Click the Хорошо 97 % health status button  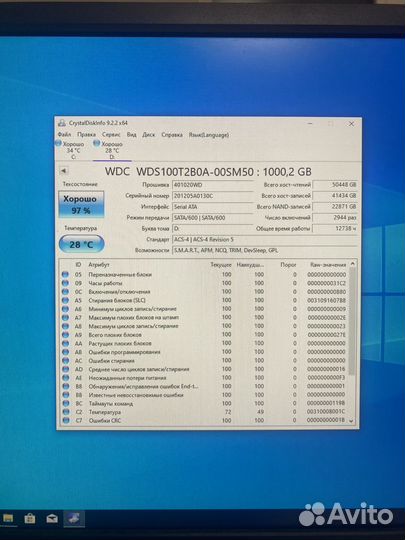[81, 205]
